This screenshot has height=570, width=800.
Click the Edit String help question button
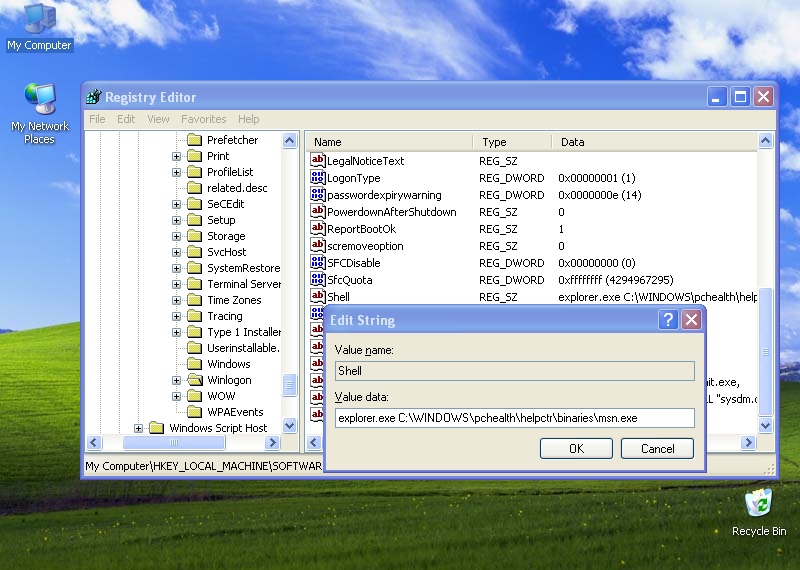point(668,320)
